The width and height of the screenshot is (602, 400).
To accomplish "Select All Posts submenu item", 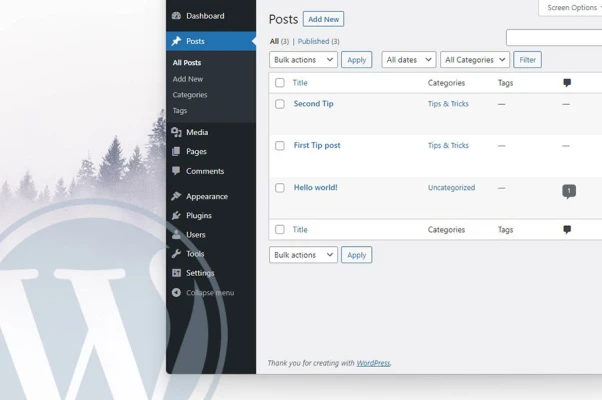I will [187, 63].
